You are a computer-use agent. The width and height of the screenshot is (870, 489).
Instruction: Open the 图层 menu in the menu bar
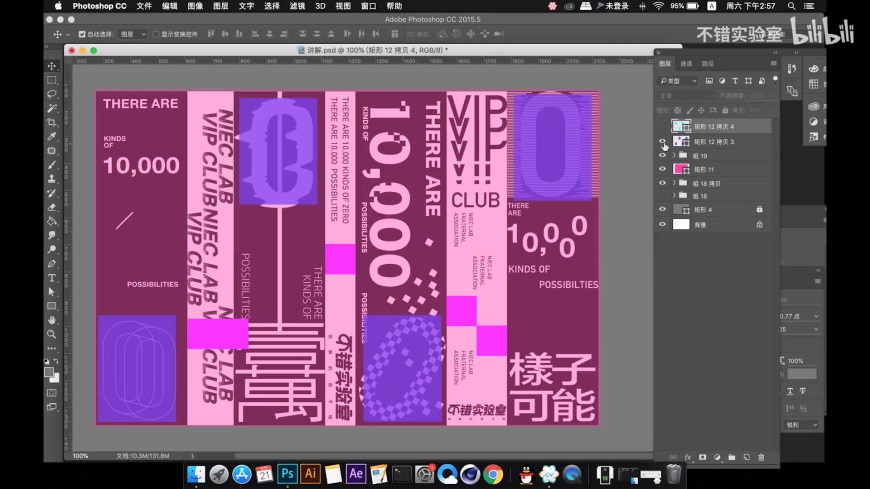pyautogui.click(x=221, y=6)
